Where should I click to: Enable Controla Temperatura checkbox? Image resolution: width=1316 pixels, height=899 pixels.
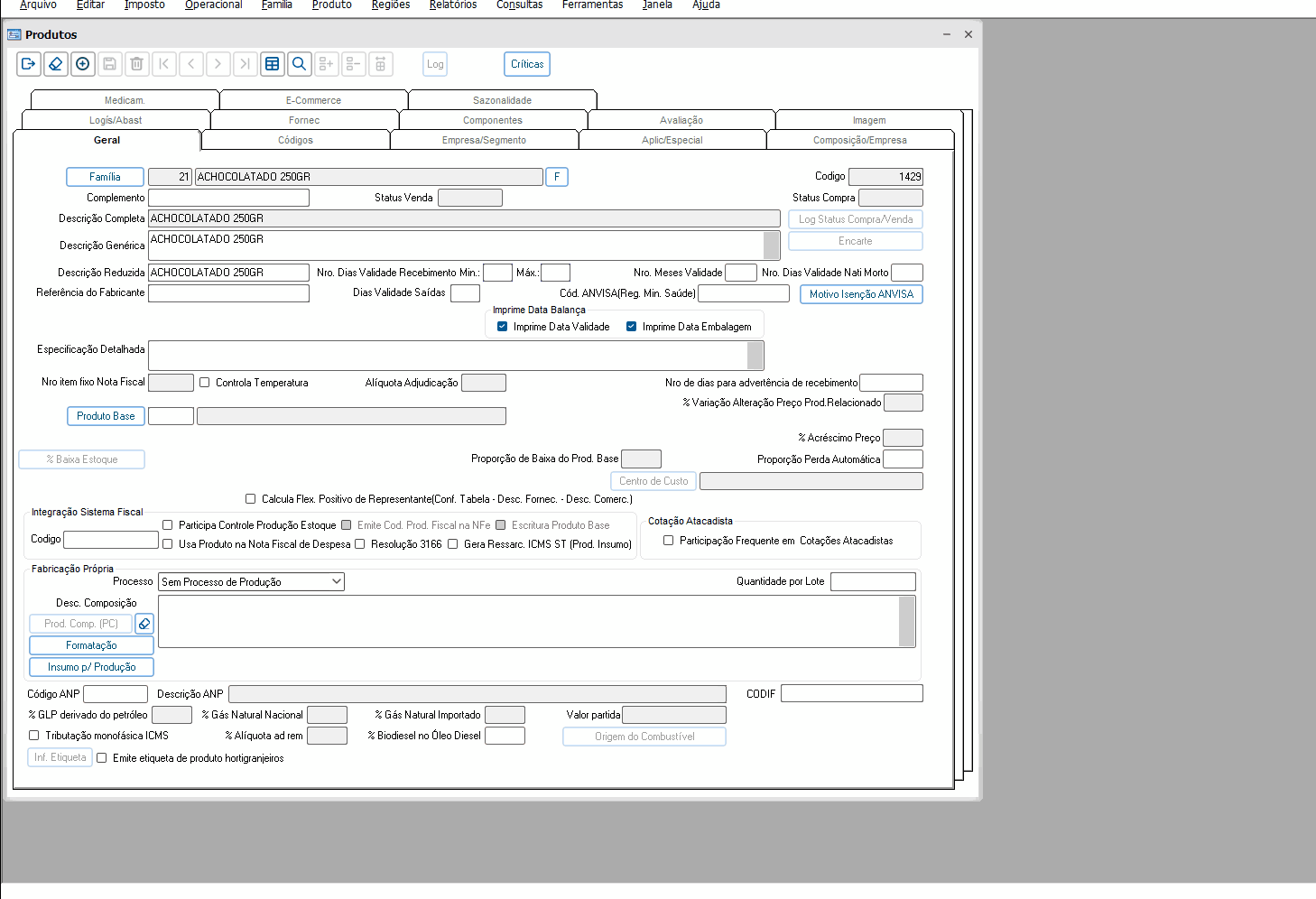[205, 383]
